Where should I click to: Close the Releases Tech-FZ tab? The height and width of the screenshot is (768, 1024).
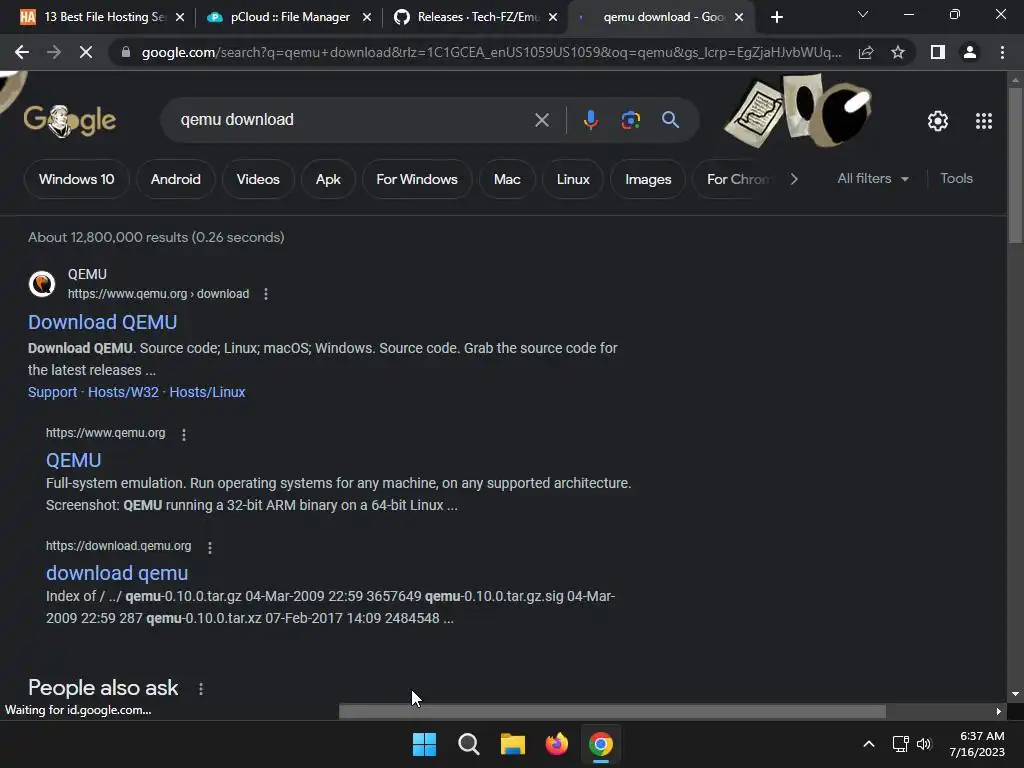click(x=553, y=17)
